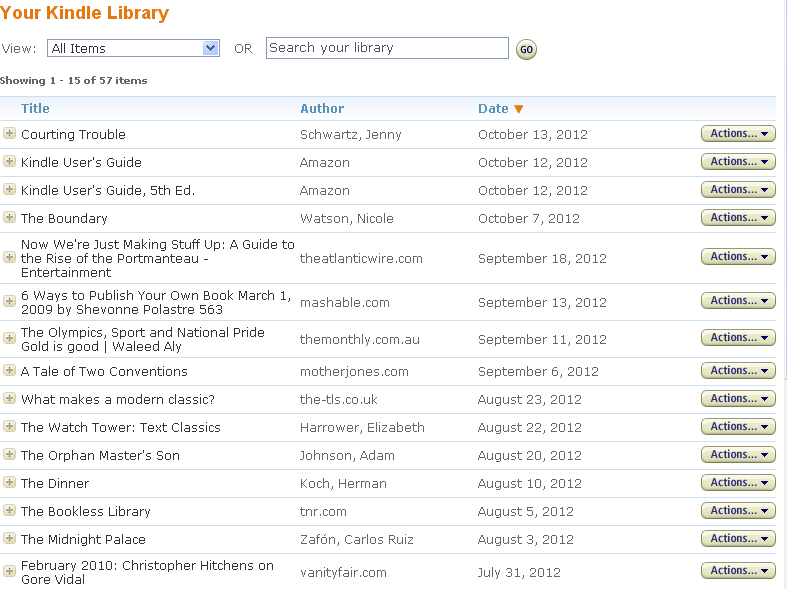Open Actions menu for The Midnight Palace
787x589 pixels.
click(738, 539)
